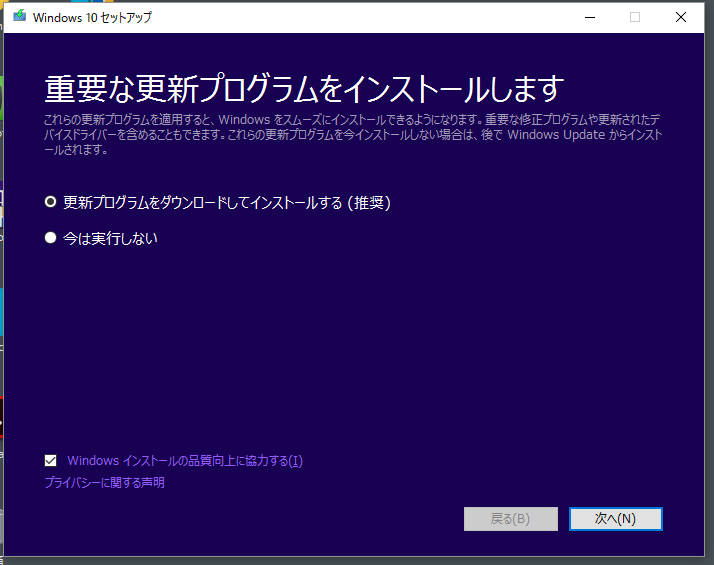Click the heading 重要な更新プログラムをインストールします
The height and width of the screenshot is (565, 714).
click(x=304, y=88)
